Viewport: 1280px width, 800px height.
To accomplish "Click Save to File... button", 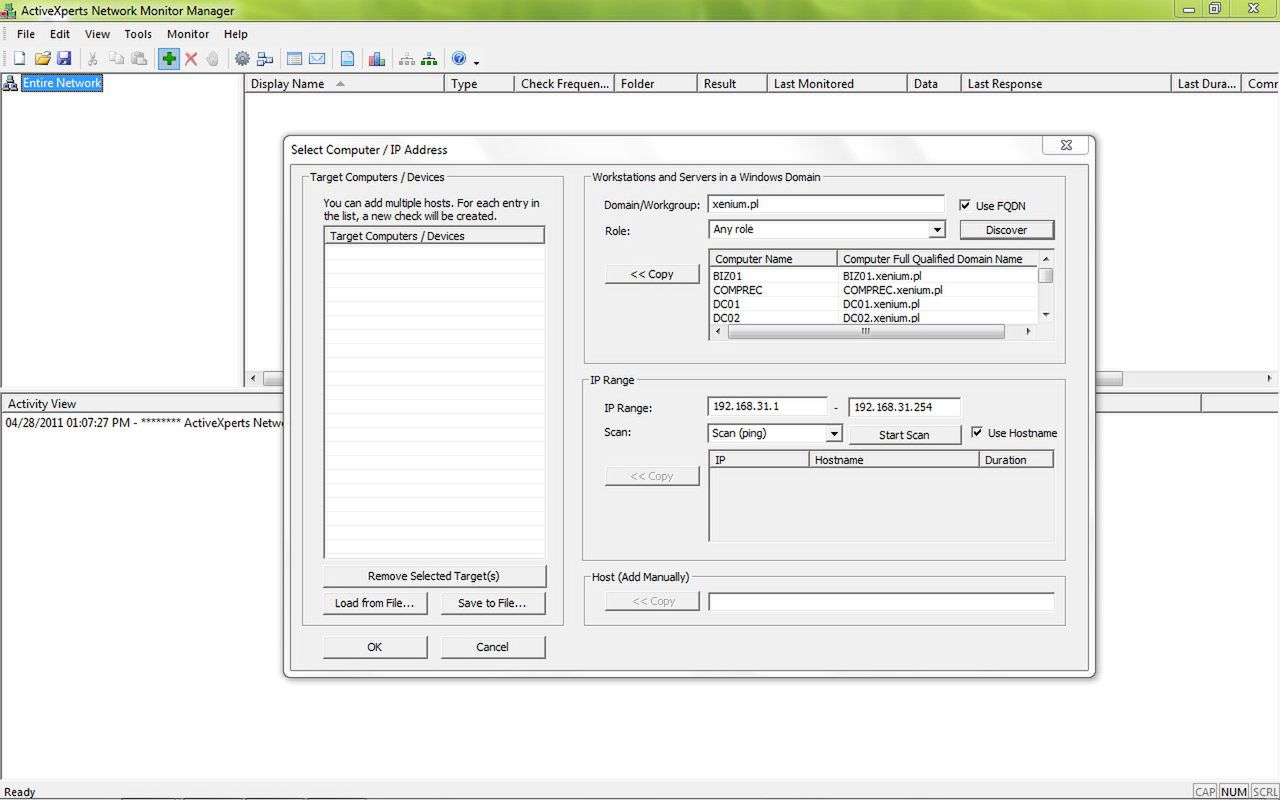I will coord(492,603).
